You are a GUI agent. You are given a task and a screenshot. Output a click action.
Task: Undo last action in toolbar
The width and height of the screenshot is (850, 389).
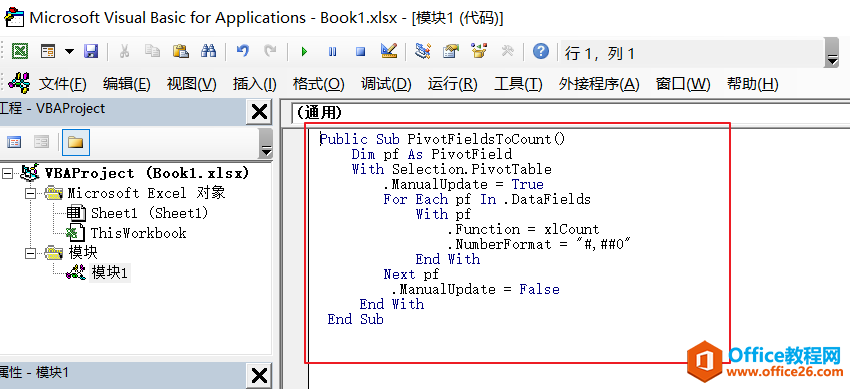(x=242, y=51)
